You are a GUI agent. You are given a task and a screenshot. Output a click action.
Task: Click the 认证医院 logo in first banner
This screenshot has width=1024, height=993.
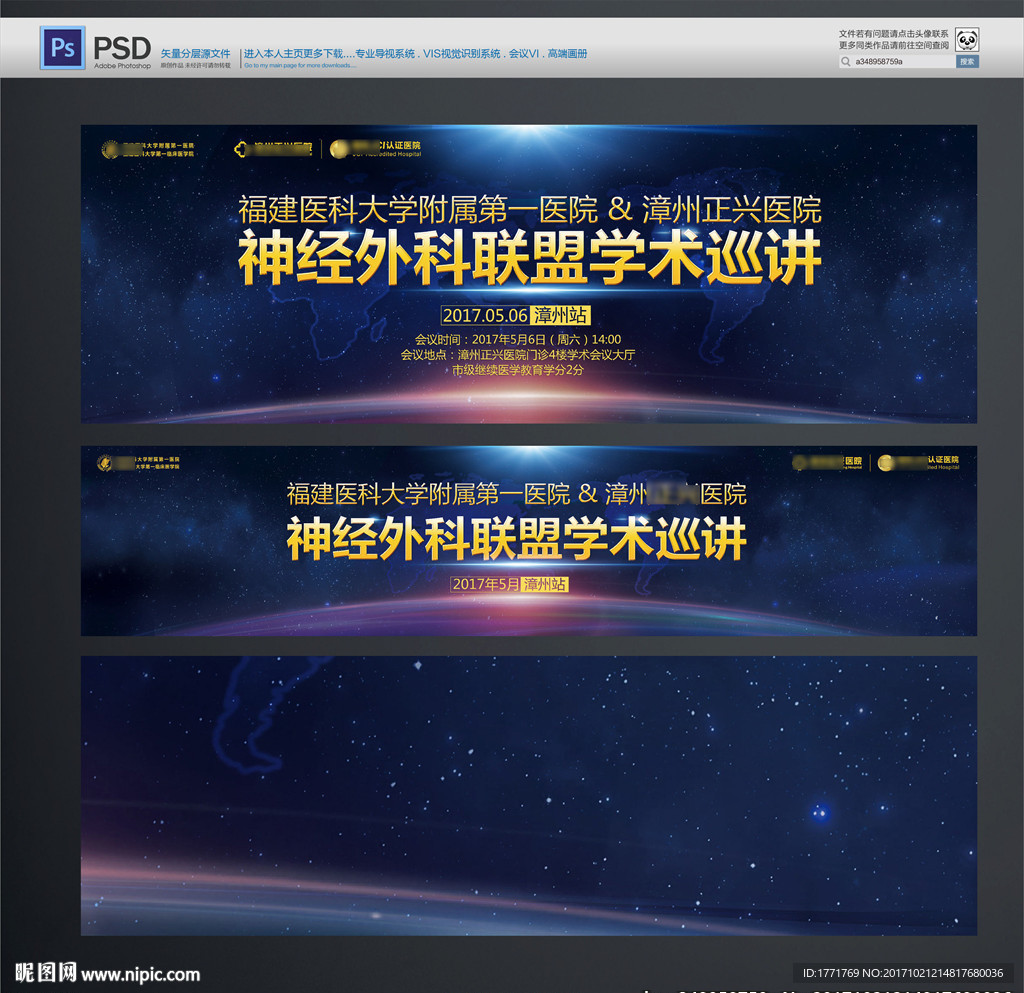pyautogui.click(x=376, y=149)
